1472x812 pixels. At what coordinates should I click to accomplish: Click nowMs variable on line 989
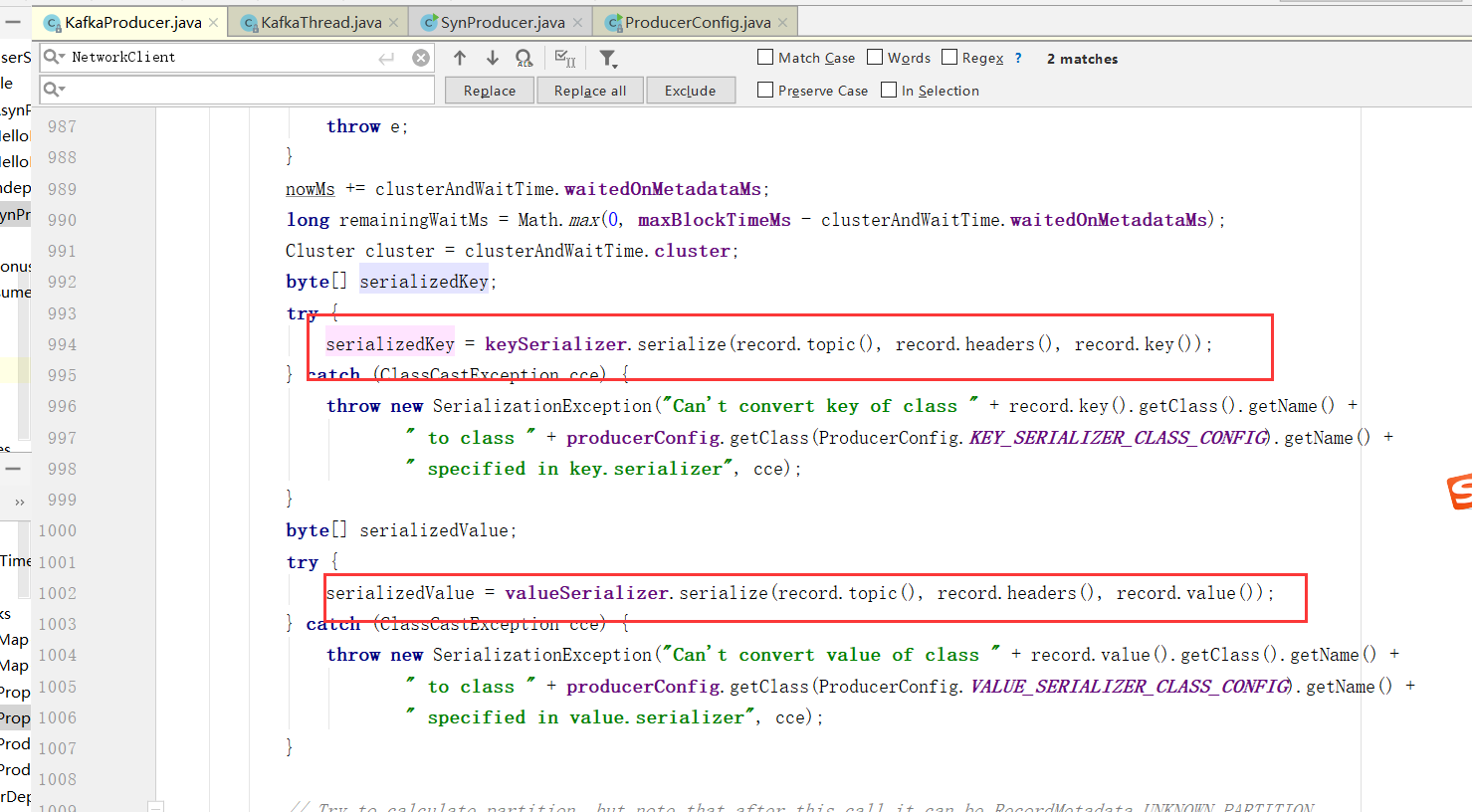(x=311, y=189)
